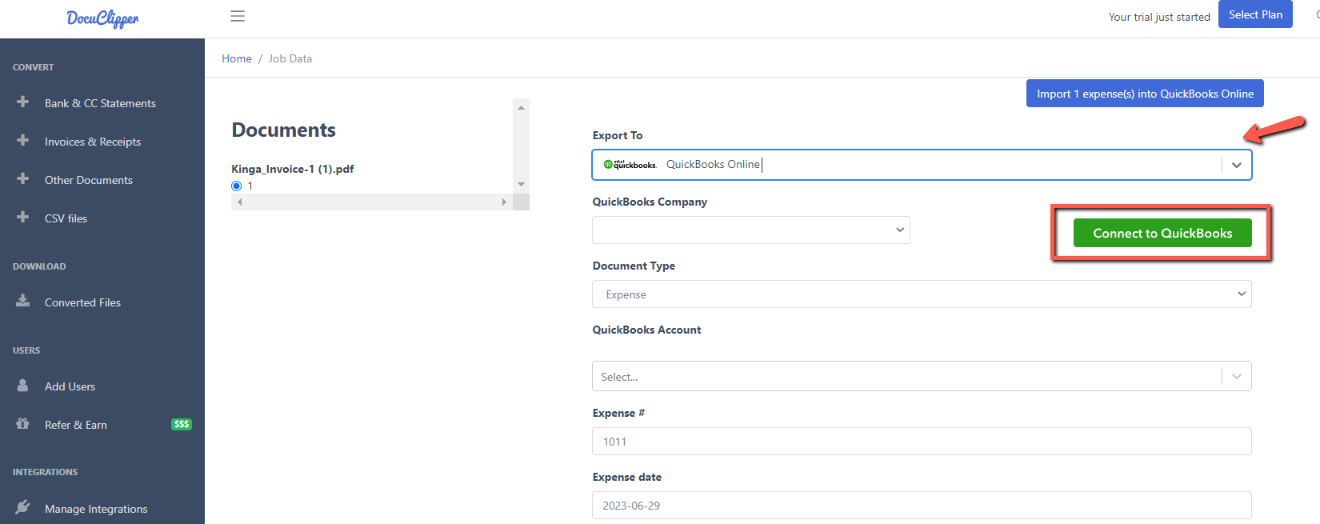Screen dimensions: 1320x524
Task: Click the QuickBooks Company label
Action: coord(649,201)
